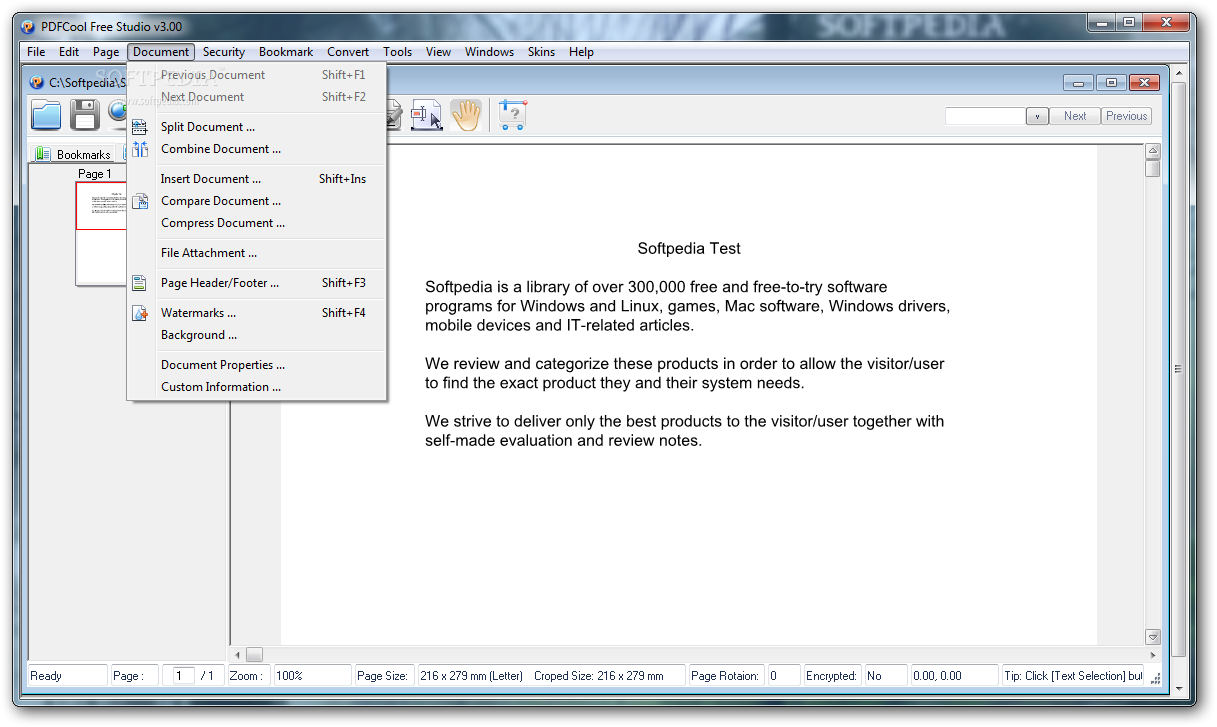Click the Page Header/Footer menu icon

[140, 283]
